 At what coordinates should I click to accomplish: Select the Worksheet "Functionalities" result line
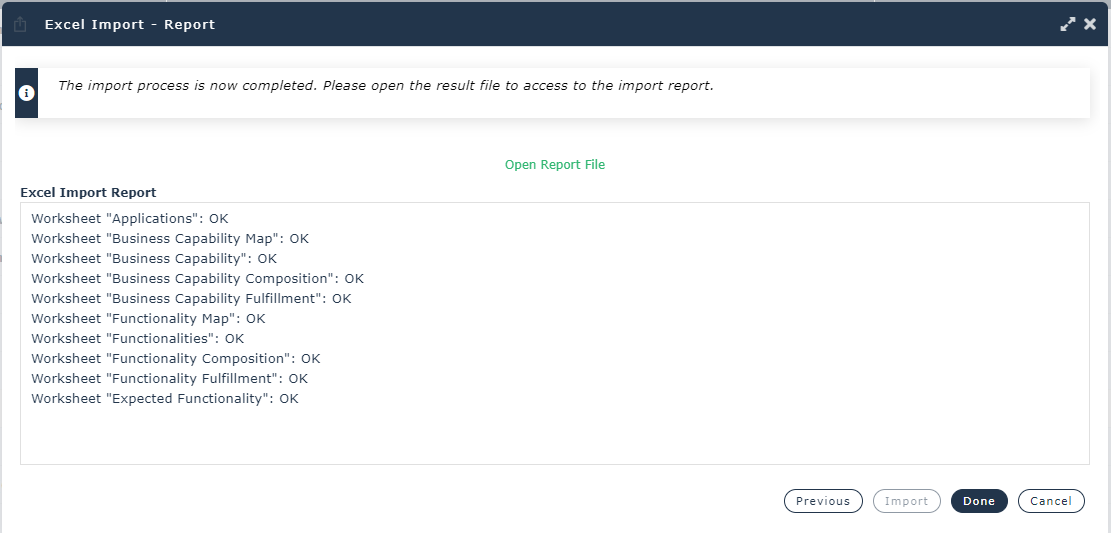click(138, 339)
